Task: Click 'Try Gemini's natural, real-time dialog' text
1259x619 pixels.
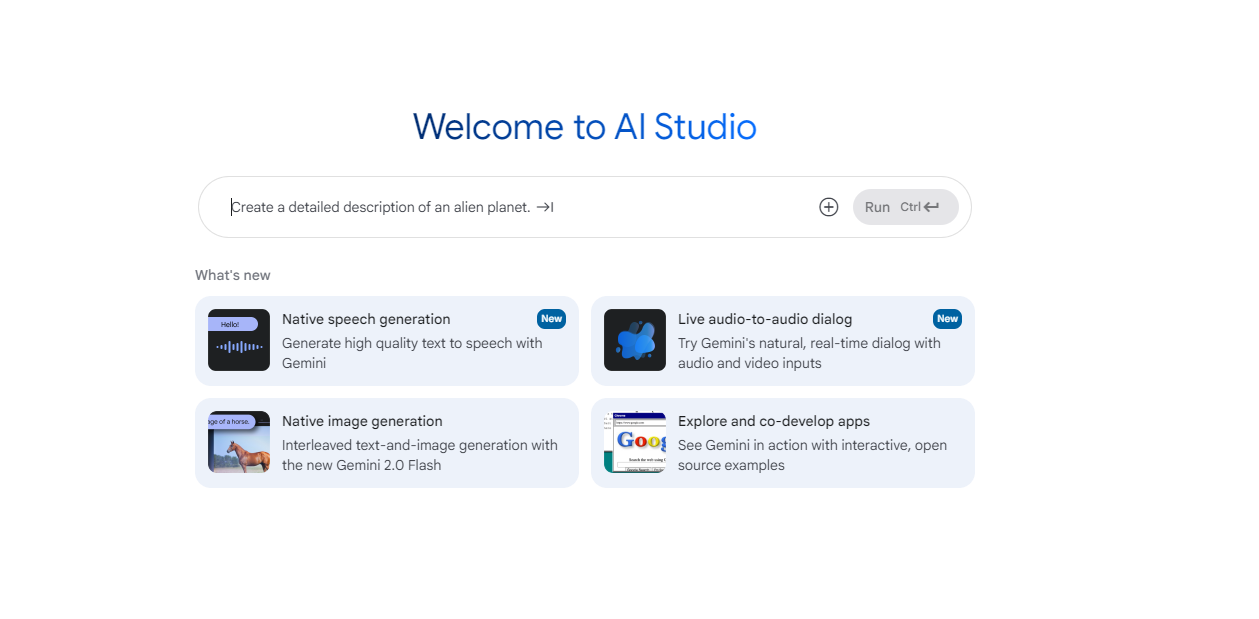Action: tap(809, 353)
